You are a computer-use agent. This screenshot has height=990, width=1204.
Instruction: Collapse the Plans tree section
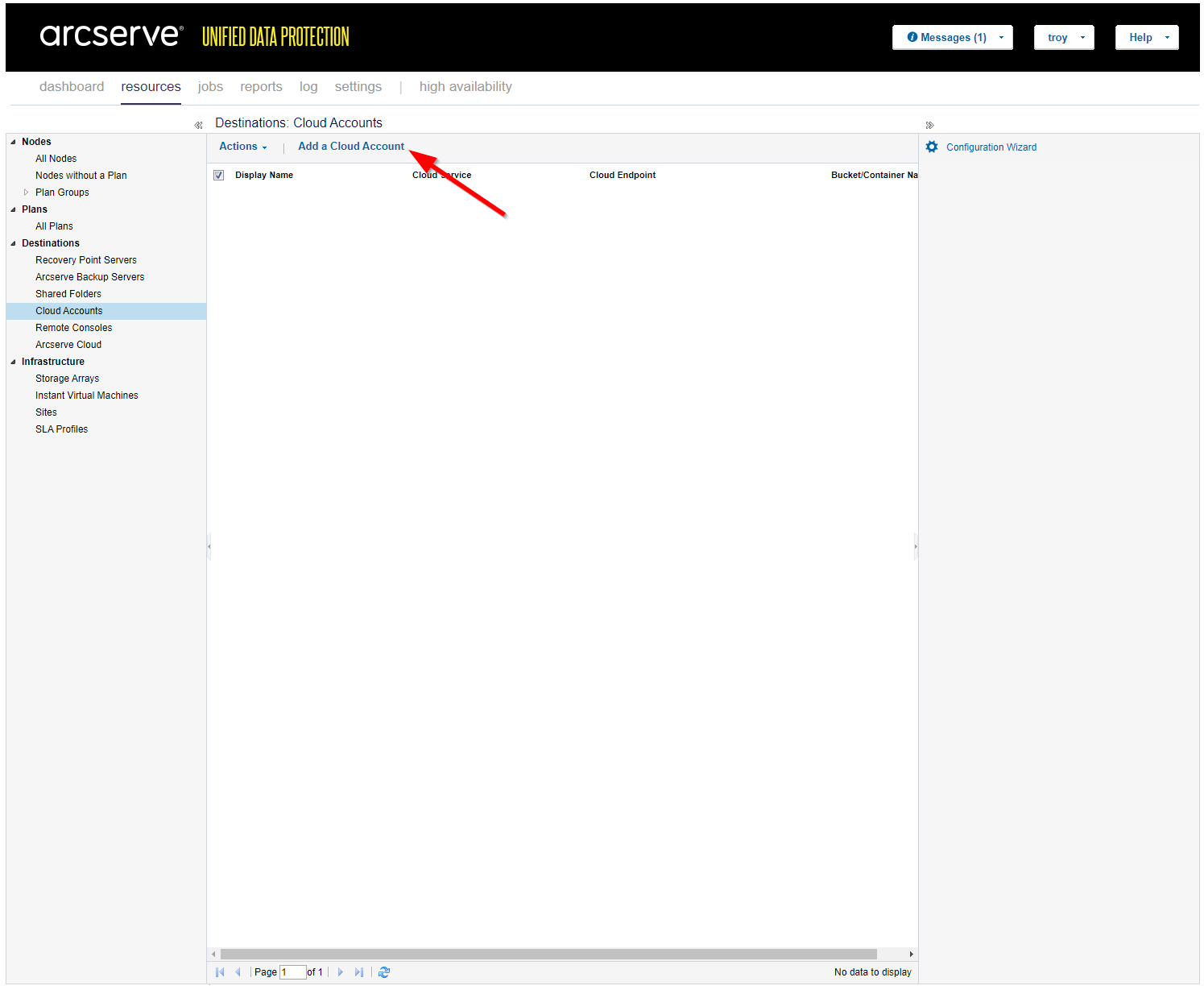13,209
